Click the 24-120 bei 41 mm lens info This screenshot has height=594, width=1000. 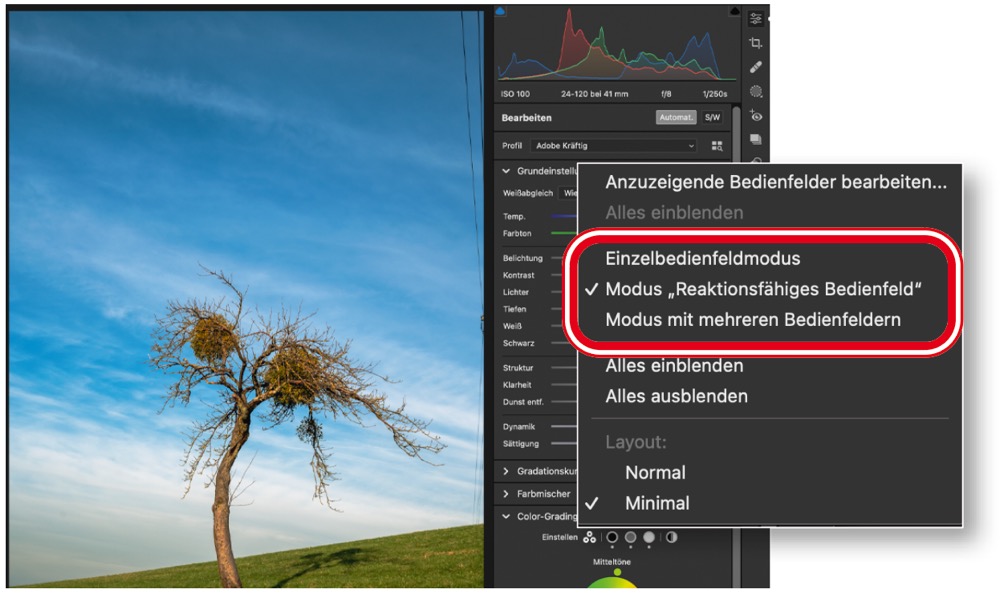594,94
